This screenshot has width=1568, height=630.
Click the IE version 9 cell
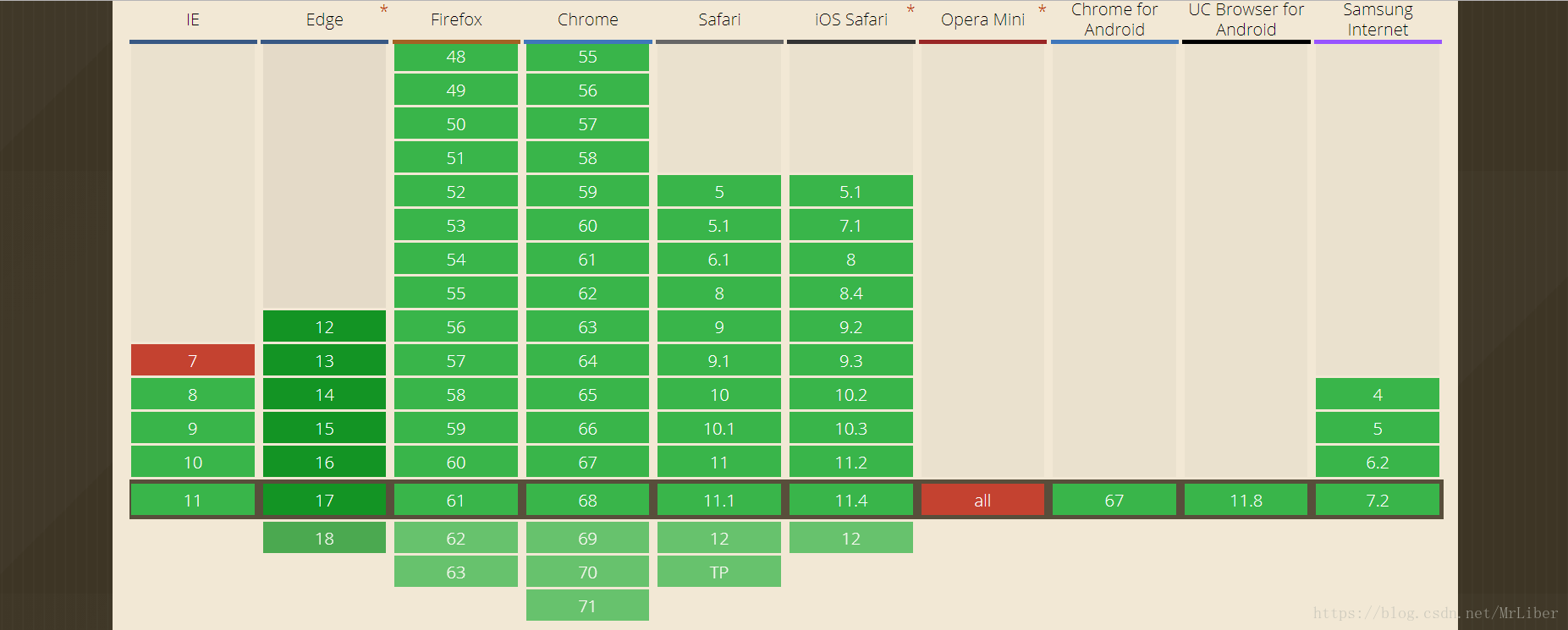[x=193, y=428]
